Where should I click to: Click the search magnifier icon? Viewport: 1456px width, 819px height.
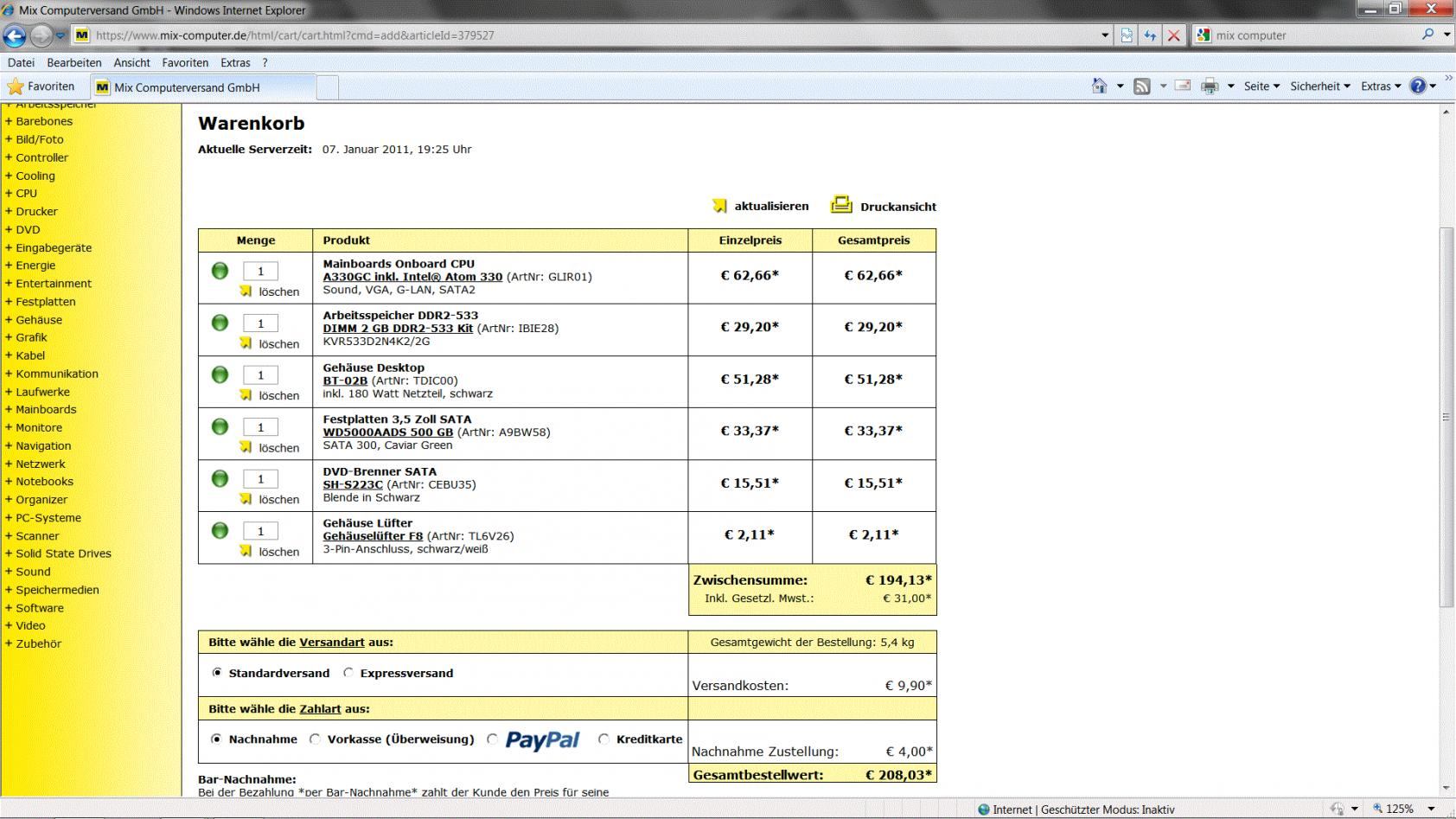1427,35
